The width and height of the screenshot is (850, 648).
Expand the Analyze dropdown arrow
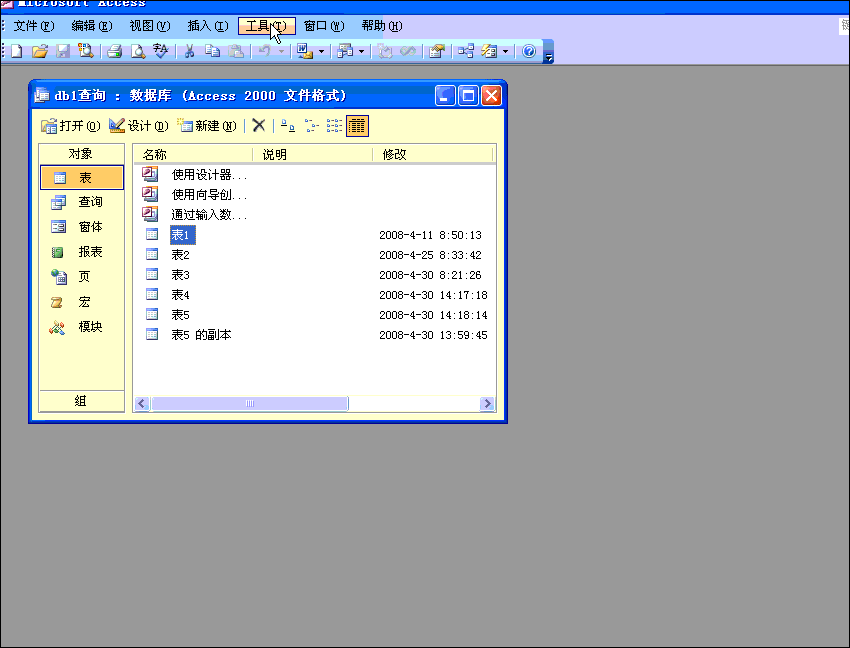point(361,52)
